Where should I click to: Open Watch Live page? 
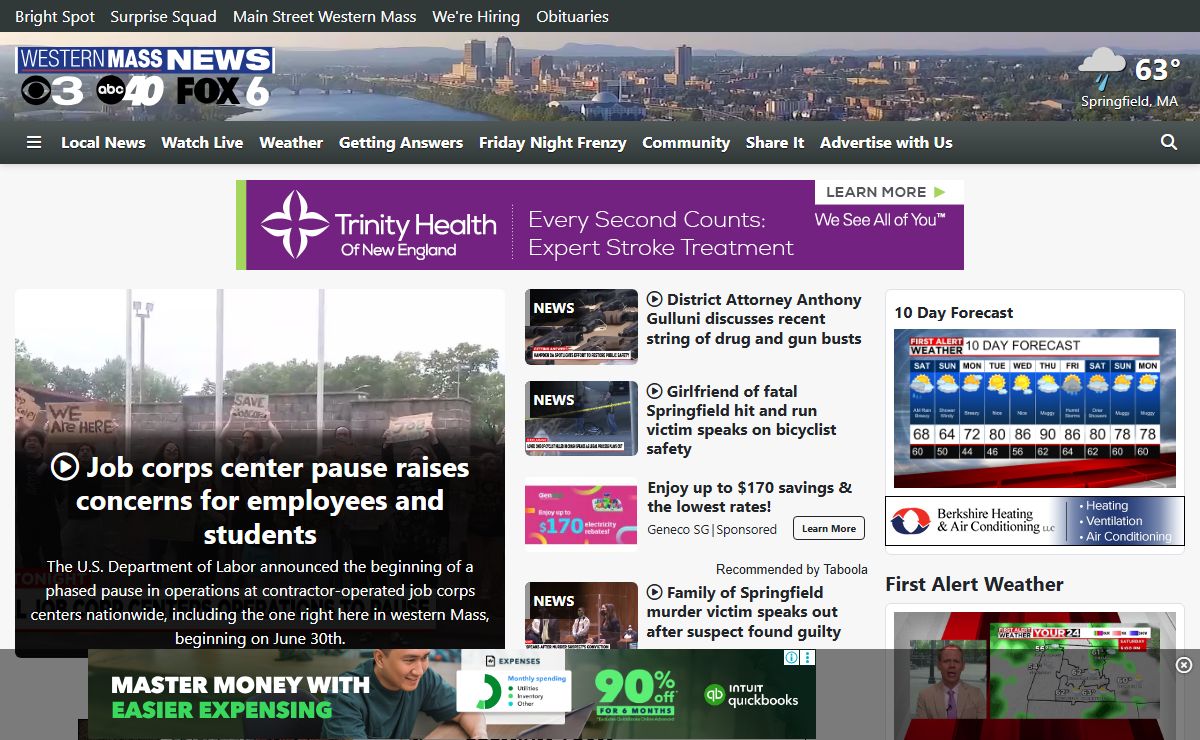(202, 142)
